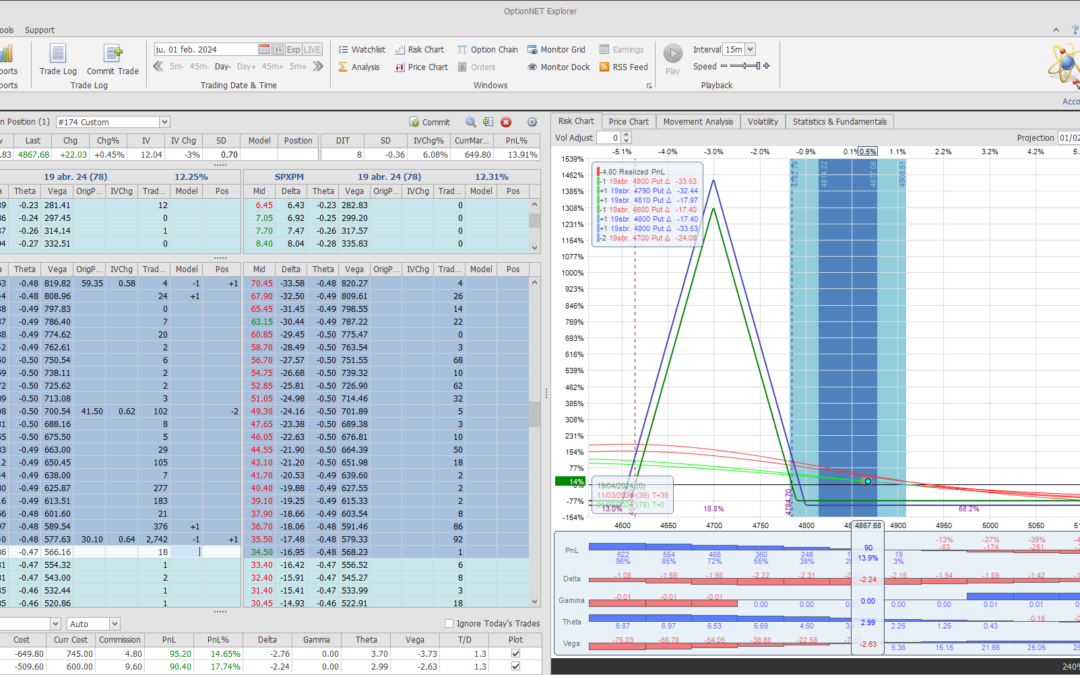Click the red delete position icon
Viewport: 1080px width, 675px height.
(506, 122)
